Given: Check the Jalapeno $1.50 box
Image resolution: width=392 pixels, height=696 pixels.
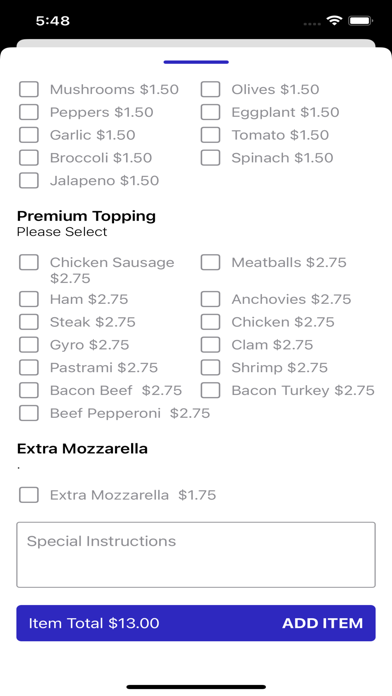Looking at the screenshot, I should tap(29, 181).
